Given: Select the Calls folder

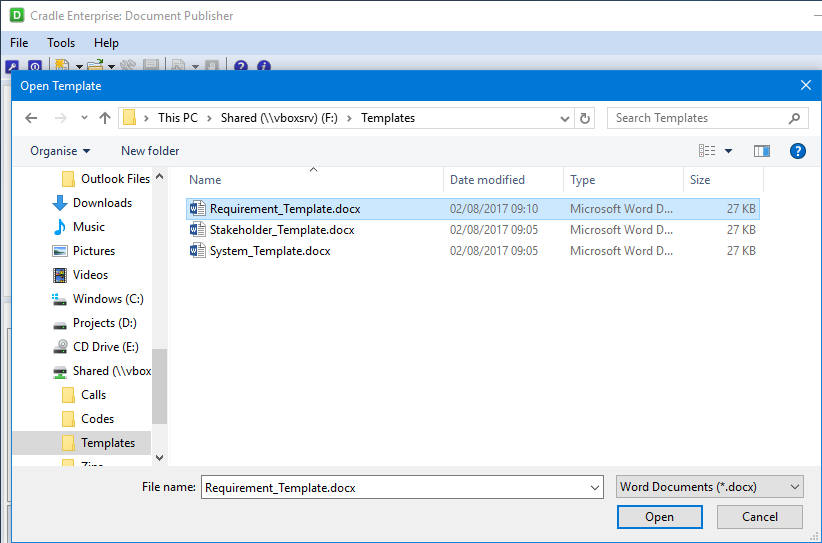Looking at the screenshot, I should (x=84, y=395).
